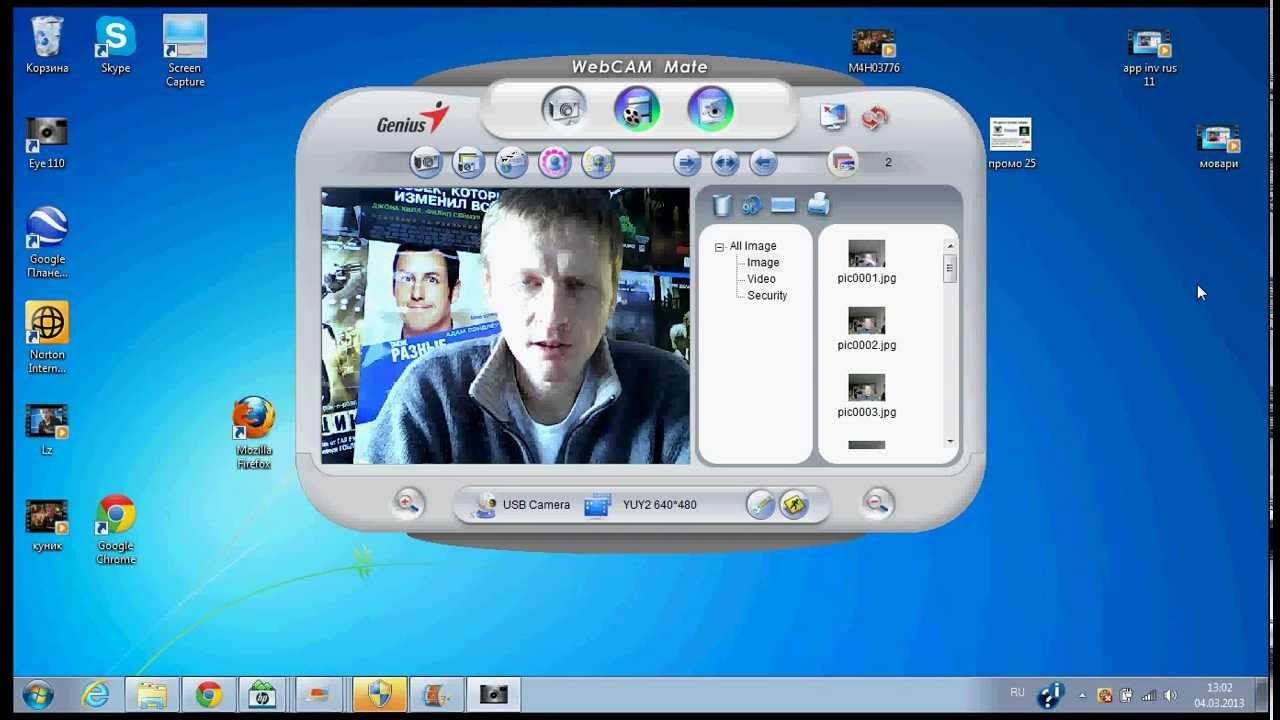Click the trash can delete icon
The image size is (1280, 720).
point(721,205)
